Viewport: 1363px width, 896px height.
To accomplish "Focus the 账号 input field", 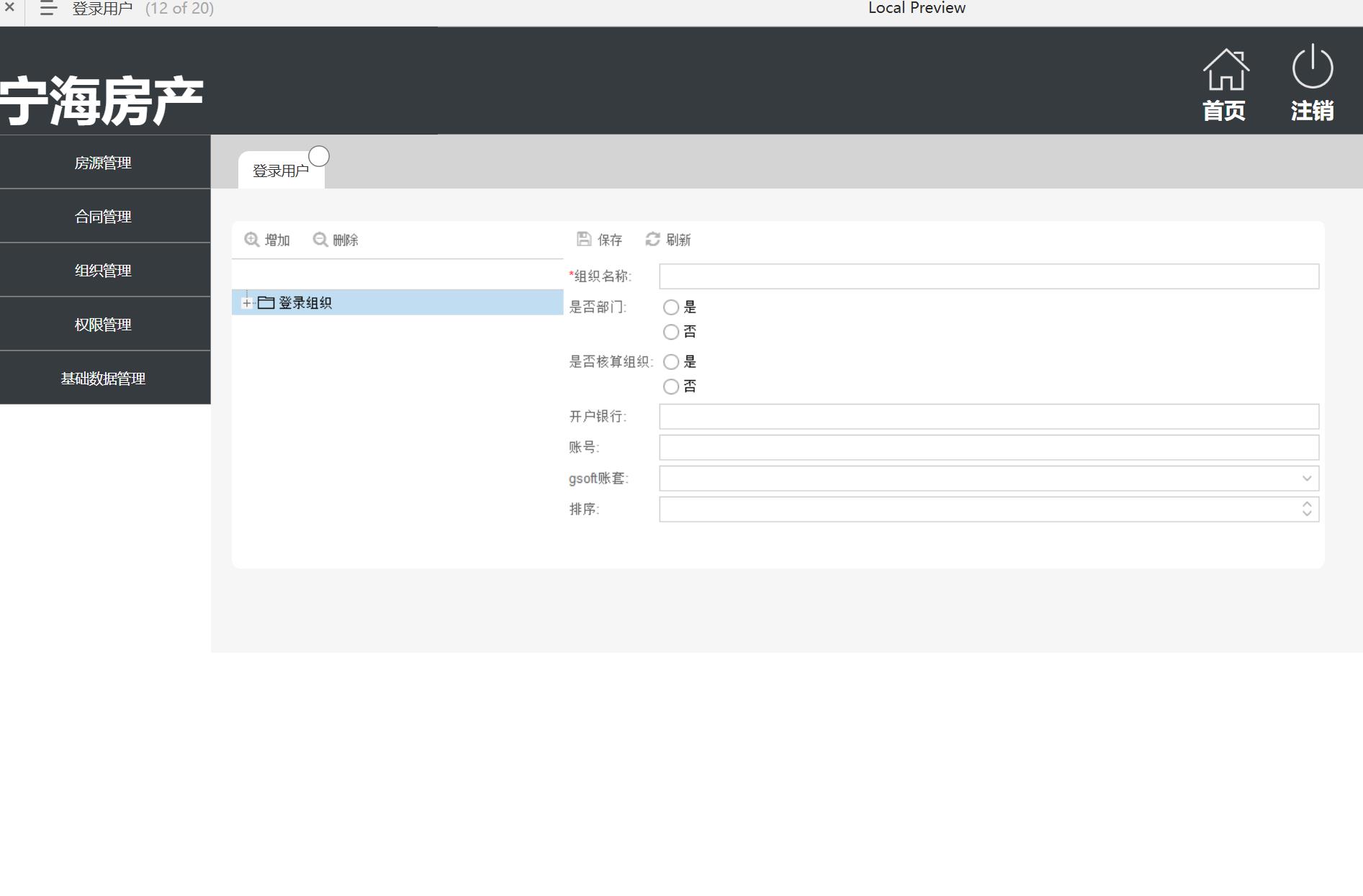I will pos(989,448).
